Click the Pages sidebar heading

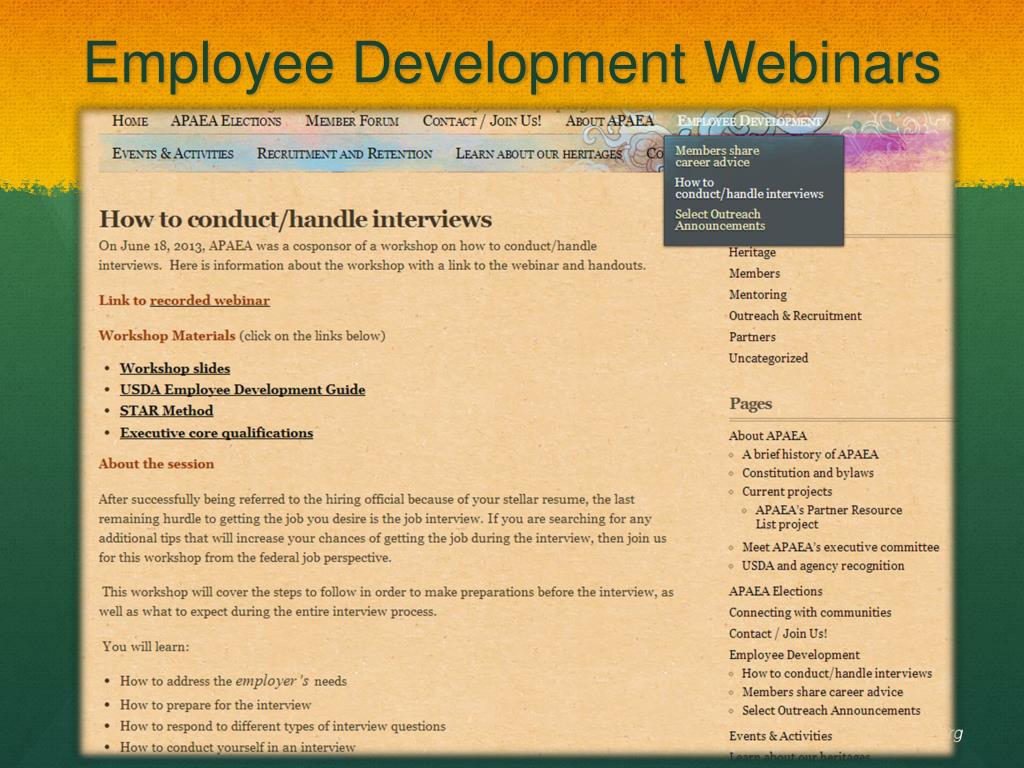[x=750, y=404]
